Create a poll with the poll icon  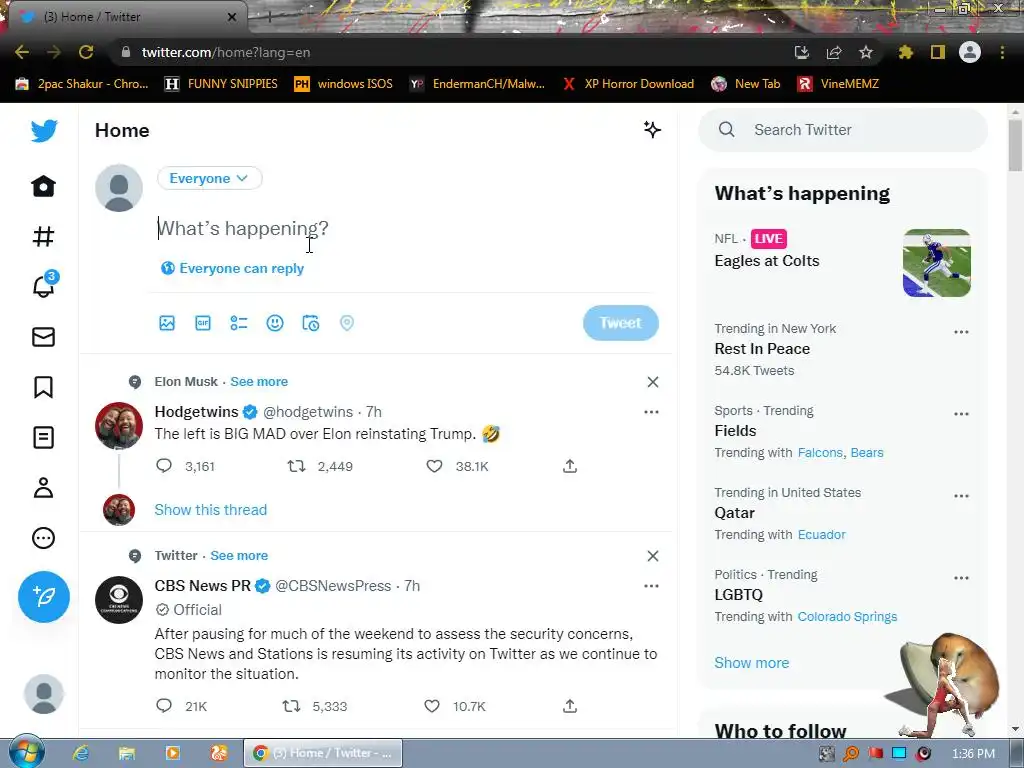point(239,323)
